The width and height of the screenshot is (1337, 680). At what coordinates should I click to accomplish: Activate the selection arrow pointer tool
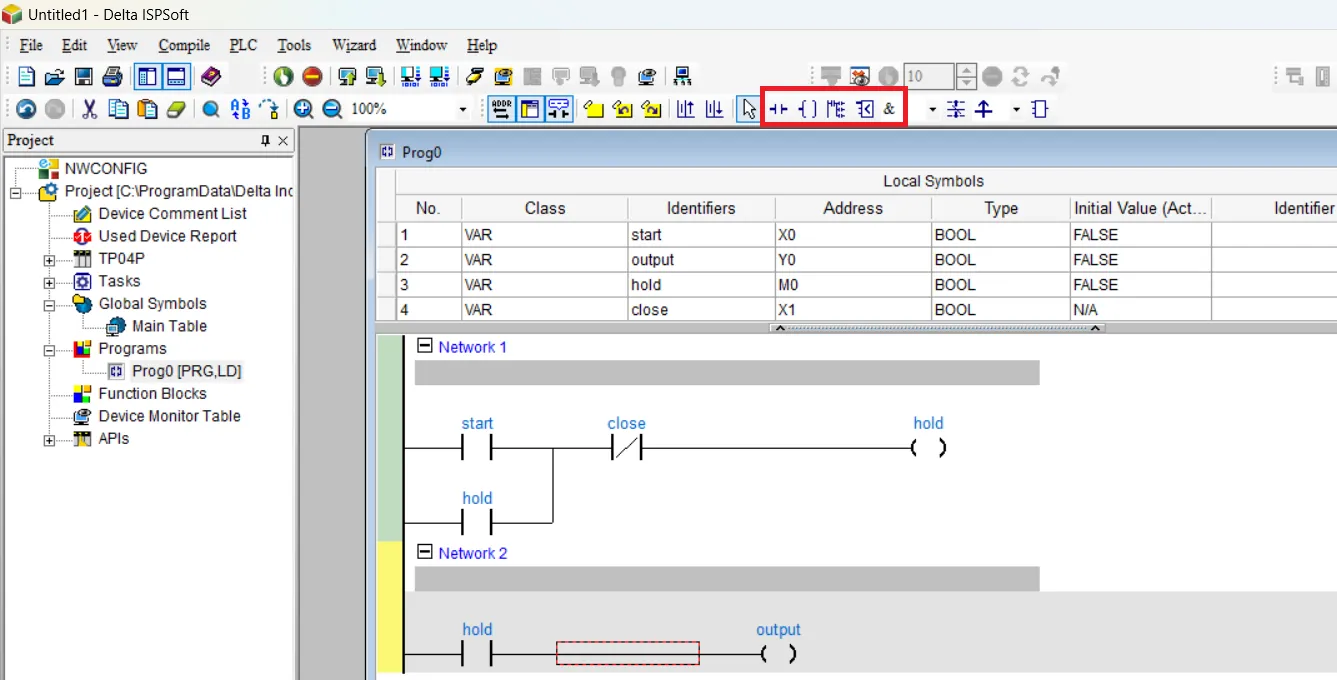pyautogui.click(x=748, y=109)
